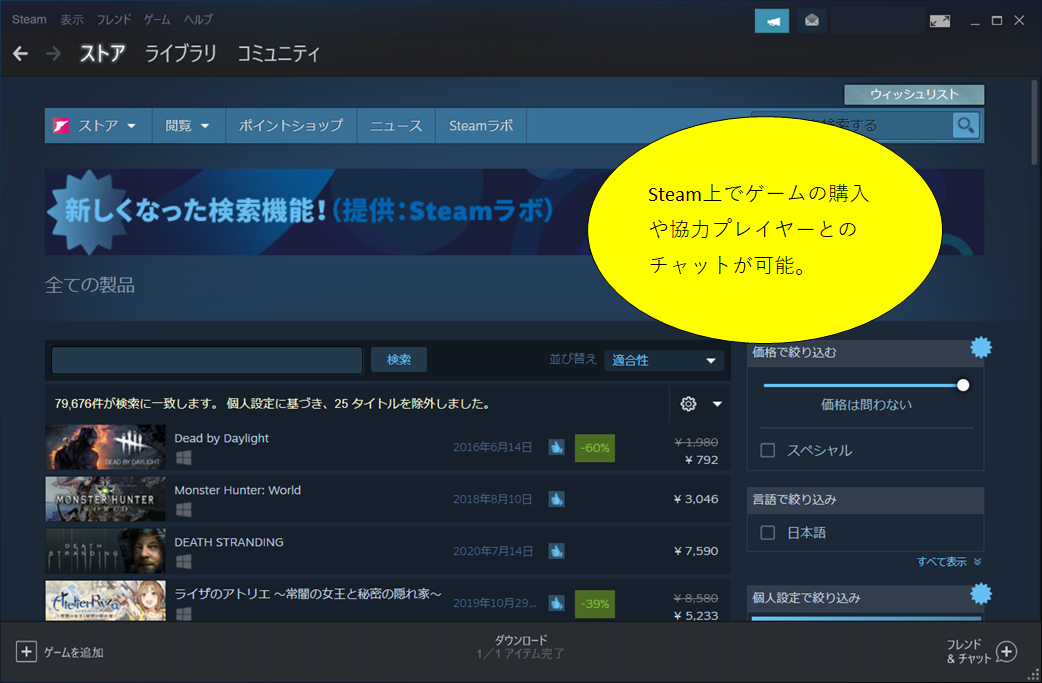The width and height of the screenshot is (1042, 683).
Task: Expand the 閲覧 dropdown menu
Action: click(205, 126)
